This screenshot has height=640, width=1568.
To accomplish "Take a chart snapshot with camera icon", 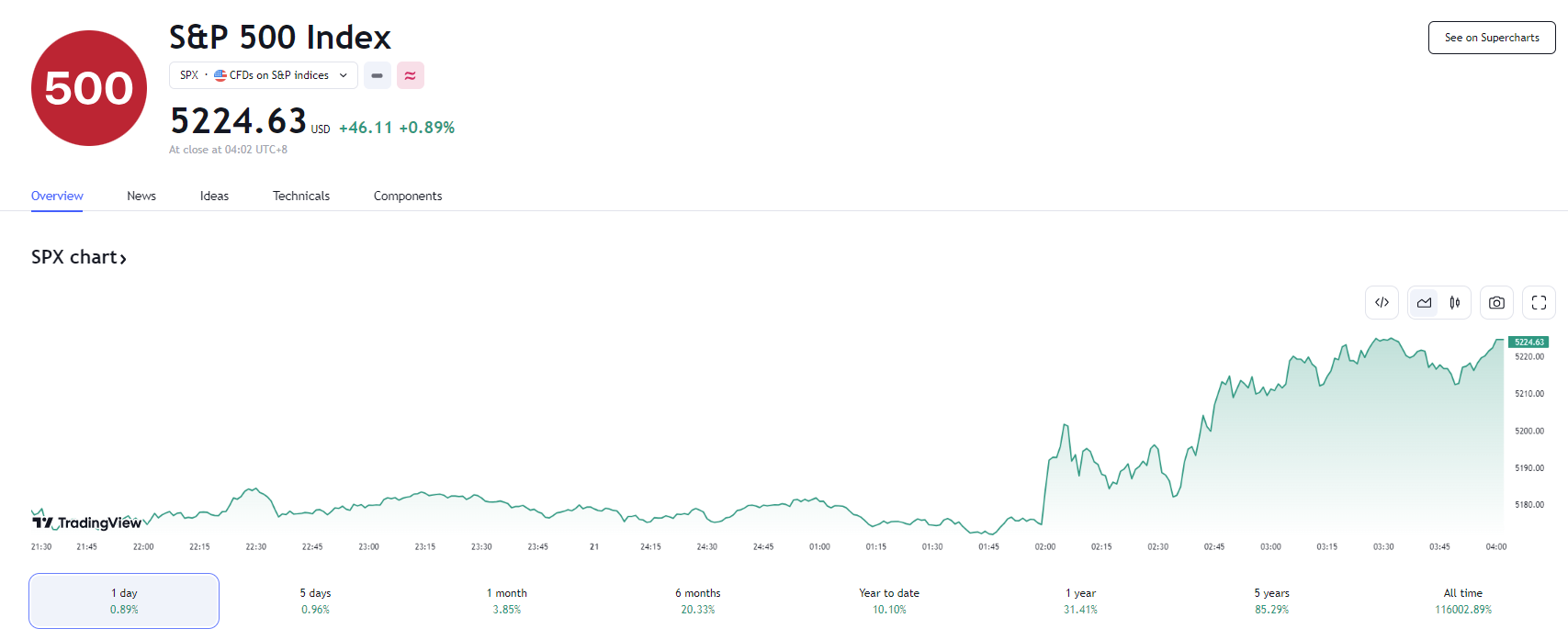I will [1496, 303].
